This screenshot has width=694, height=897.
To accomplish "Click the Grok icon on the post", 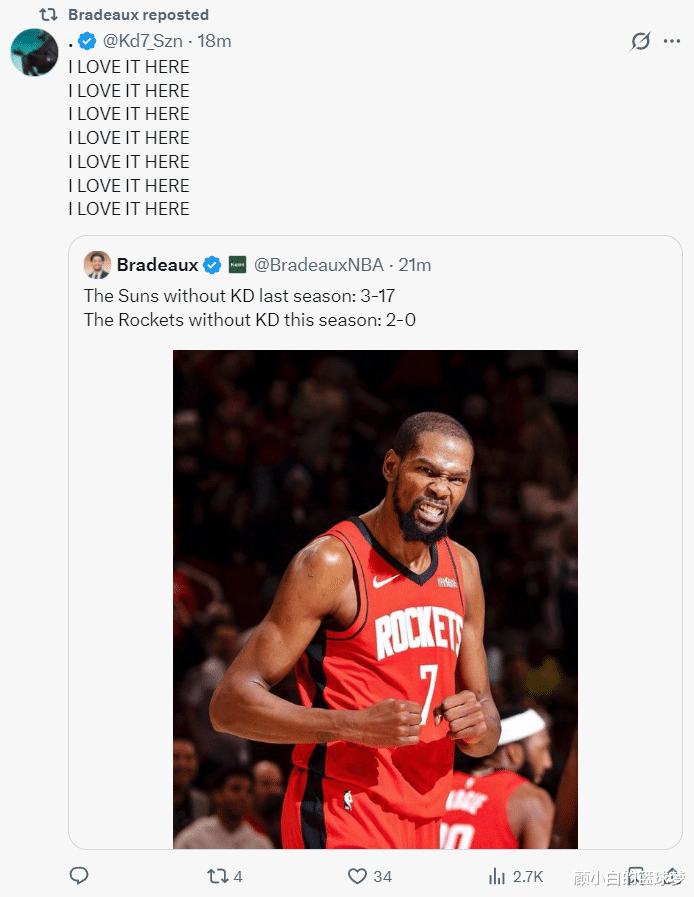I will coord(640,41).
